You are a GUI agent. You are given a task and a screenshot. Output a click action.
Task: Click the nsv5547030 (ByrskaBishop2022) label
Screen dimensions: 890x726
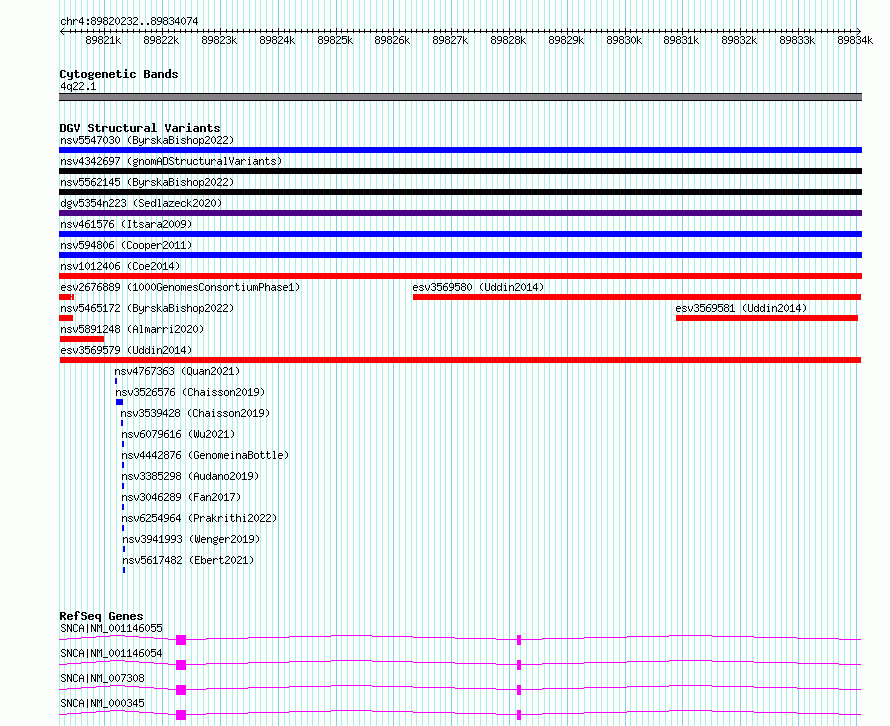coord(147,140)
